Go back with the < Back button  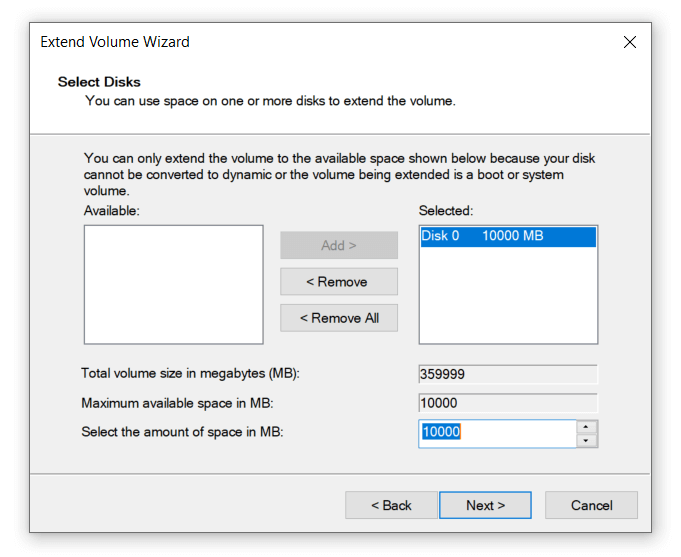pyautogui.click(x=391, y=505)
